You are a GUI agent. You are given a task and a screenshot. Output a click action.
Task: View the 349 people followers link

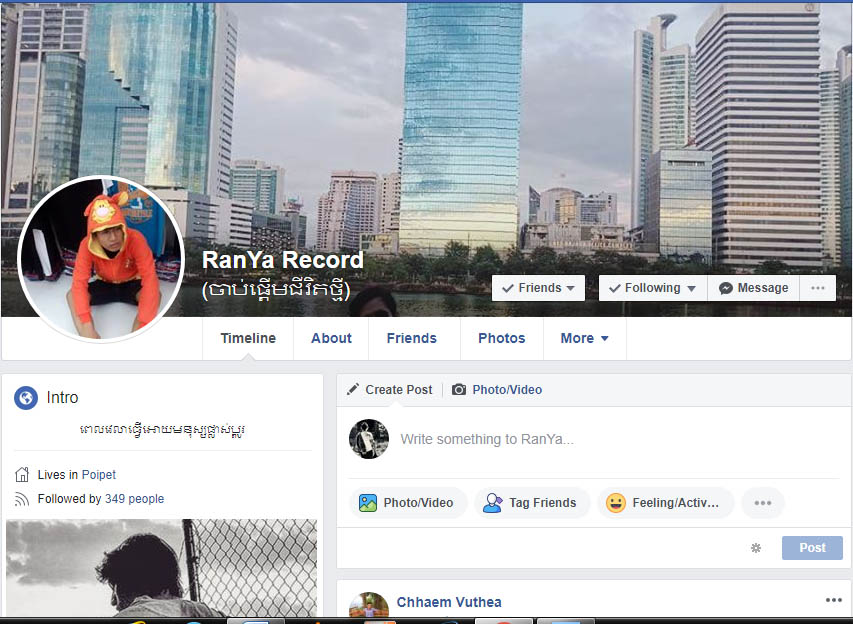[x=134, y=499]
